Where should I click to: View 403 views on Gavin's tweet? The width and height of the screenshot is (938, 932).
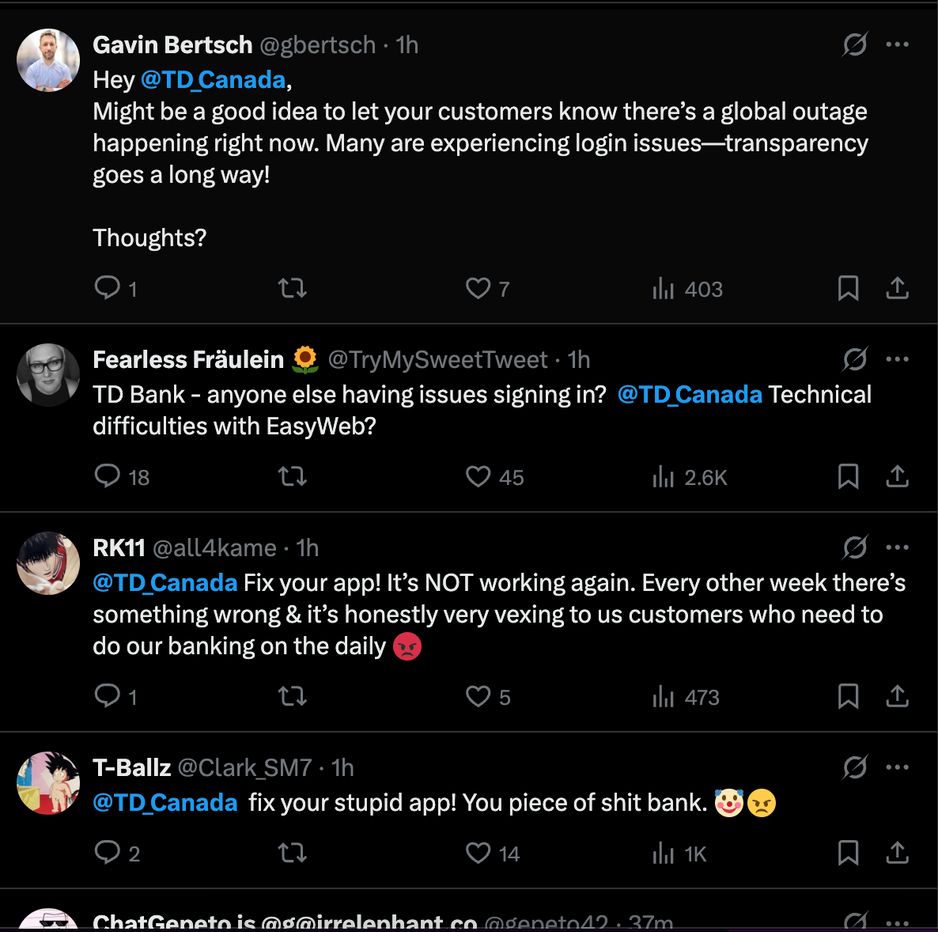click(x=687, y=289)
